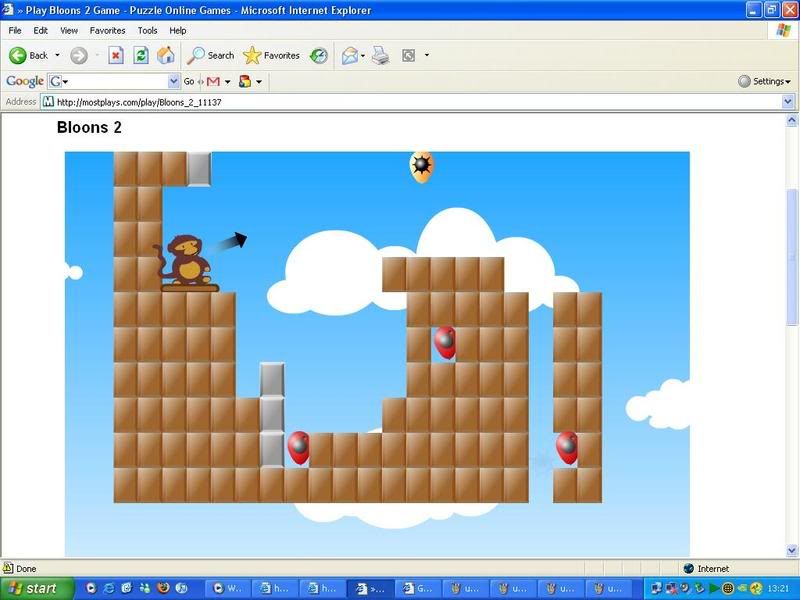Expand the bookmarks icon dropdown arrow
The width and height of the screenshot is (800, 600).
tap(259, 82)
